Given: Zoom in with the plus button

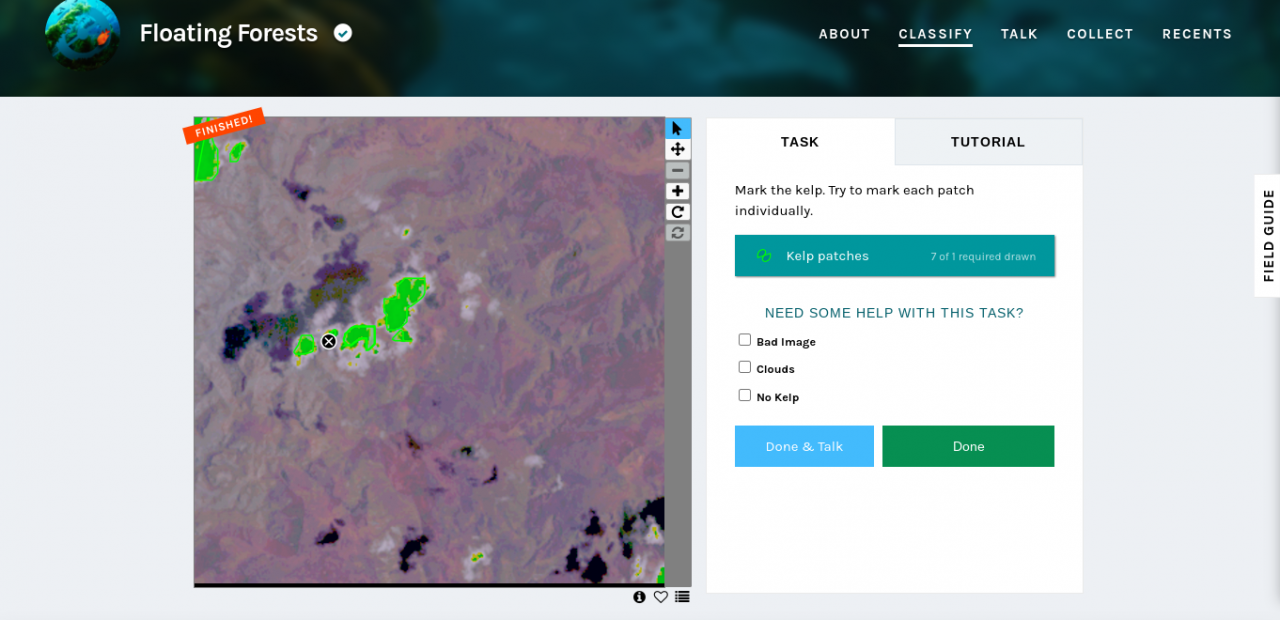Looking at the screenshot, I should tap(678, 191).
